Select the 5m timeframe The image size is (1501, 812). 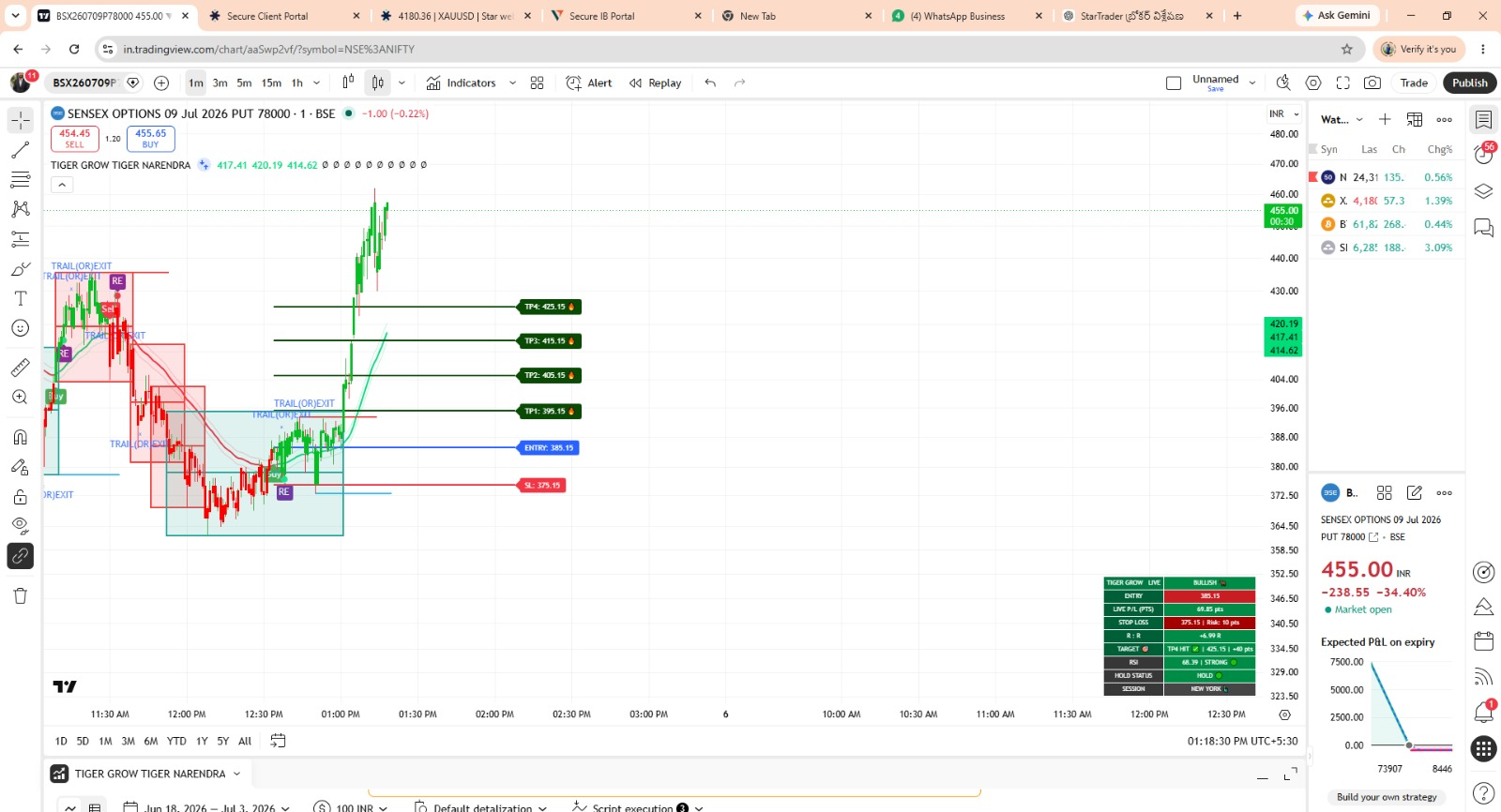pos(244,83)
